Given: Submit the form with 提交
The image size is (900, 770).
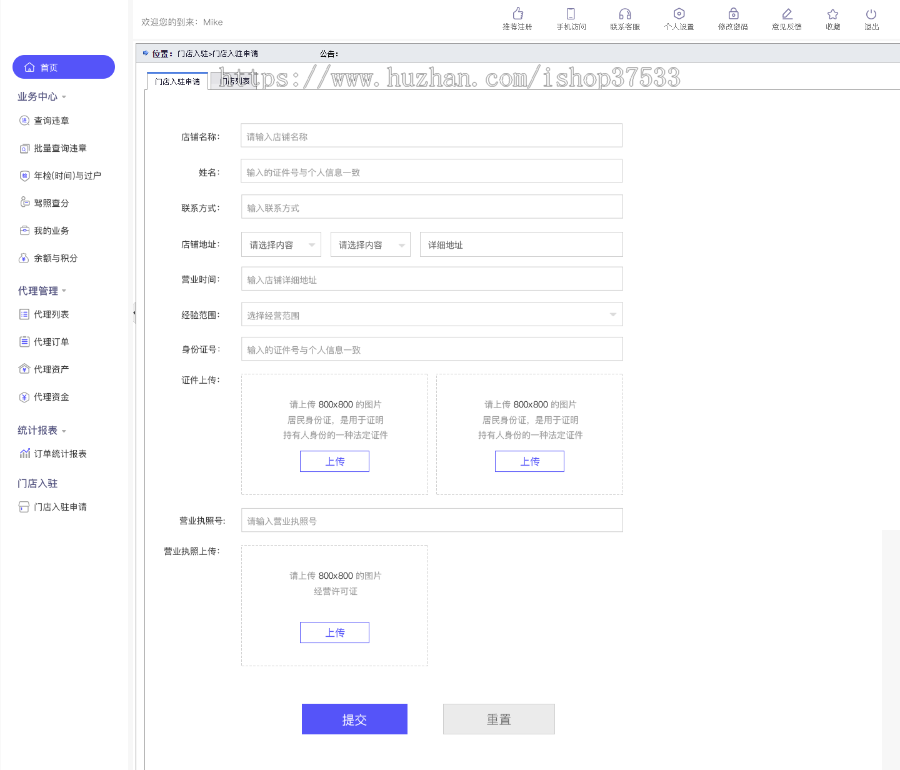Looking at the screenshot, I should pos(355,719).
